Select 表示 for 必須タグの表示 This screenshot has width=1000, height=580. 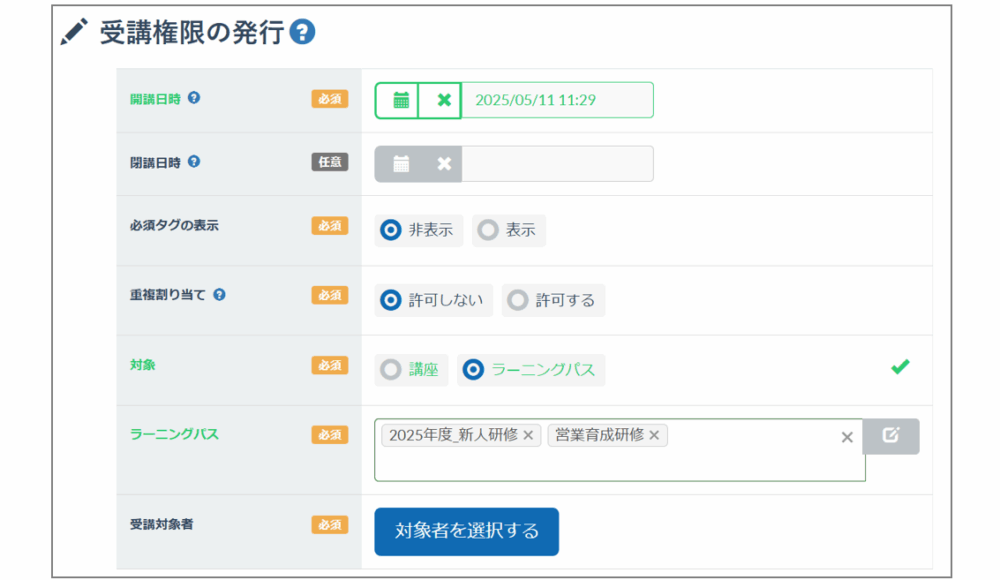pos(509,230)
